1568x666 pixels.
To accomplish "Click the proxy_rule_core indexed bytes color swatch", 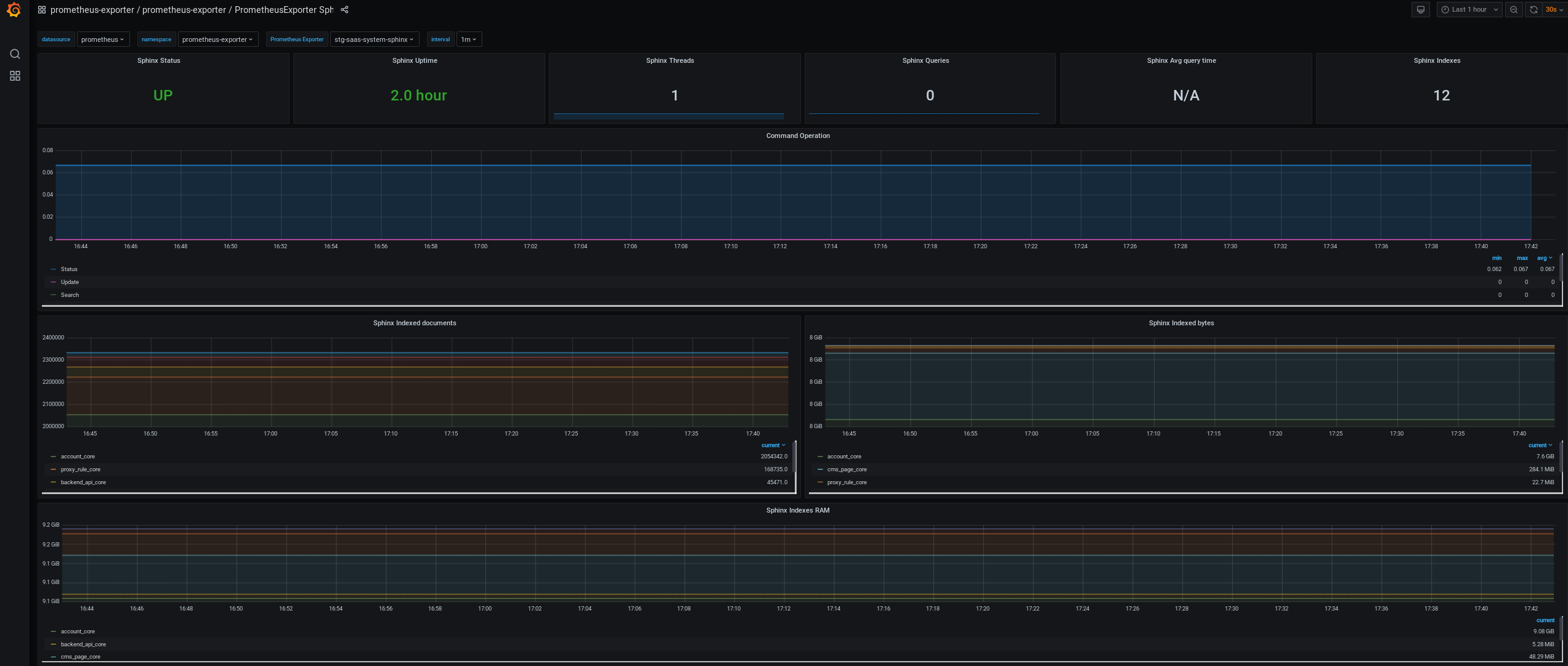I will pos(820,482).
